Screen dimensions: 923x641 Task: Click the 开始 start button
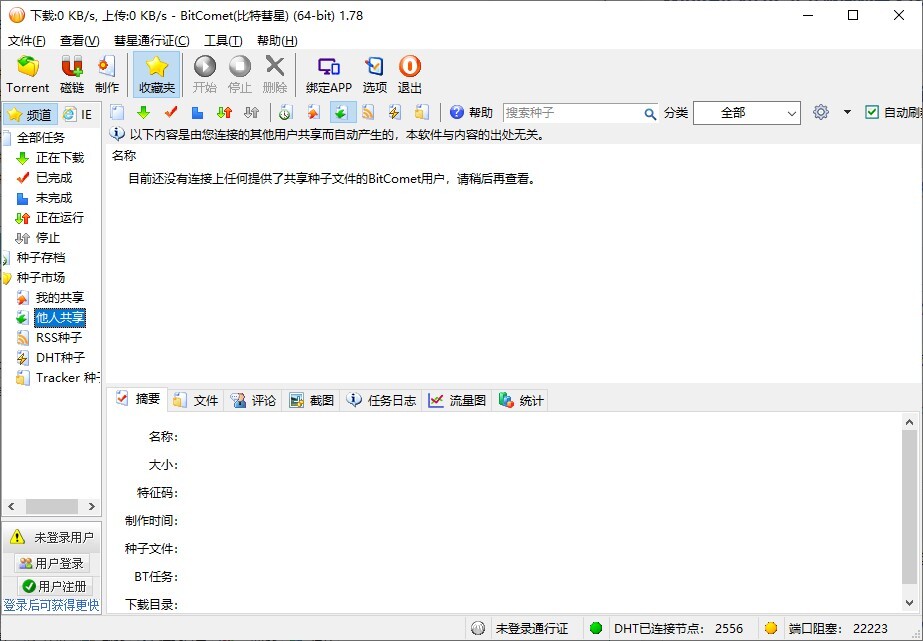click(205, 75)
